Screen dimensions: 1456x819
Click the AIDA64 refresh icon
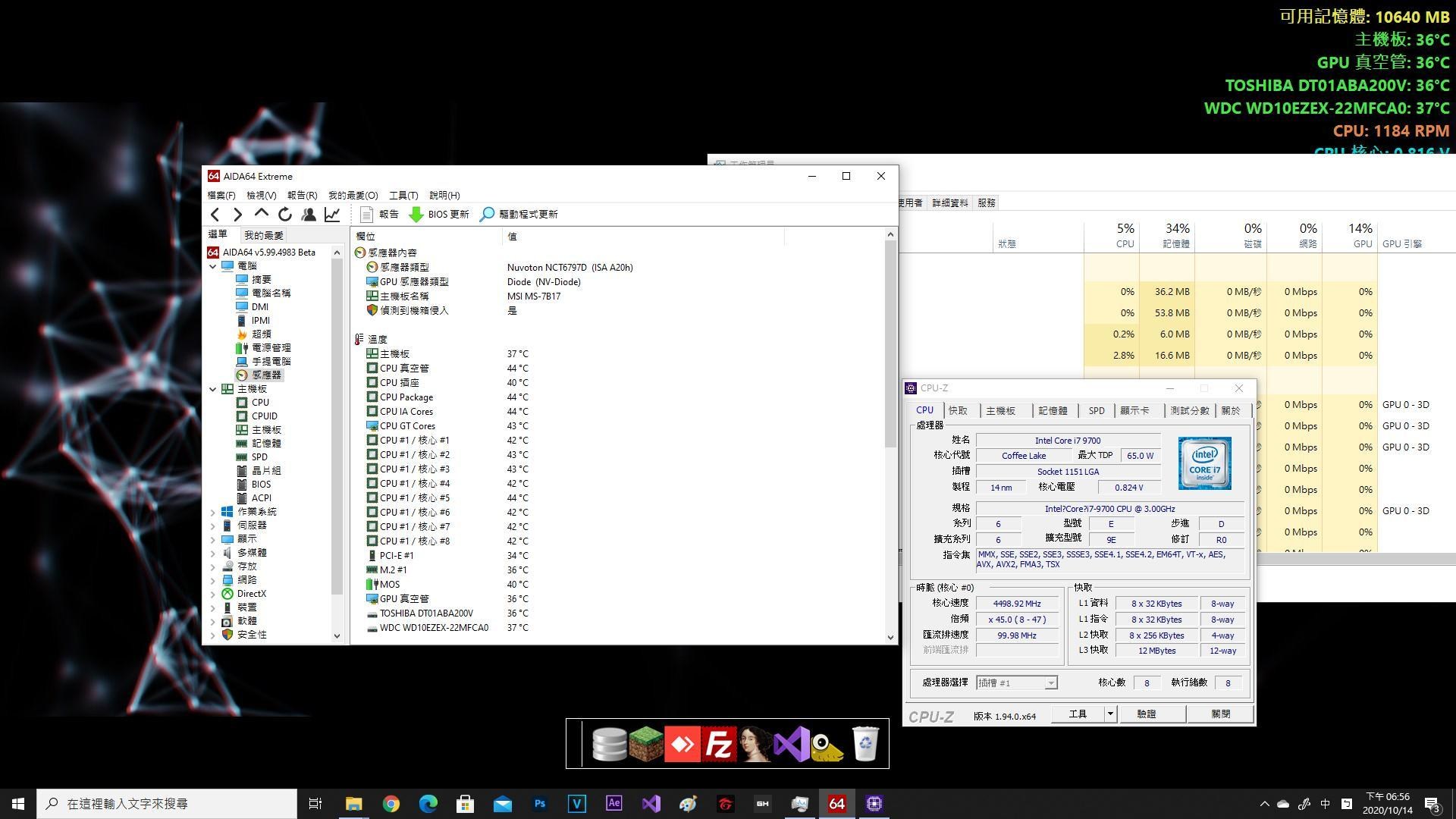tap(284, 214)
